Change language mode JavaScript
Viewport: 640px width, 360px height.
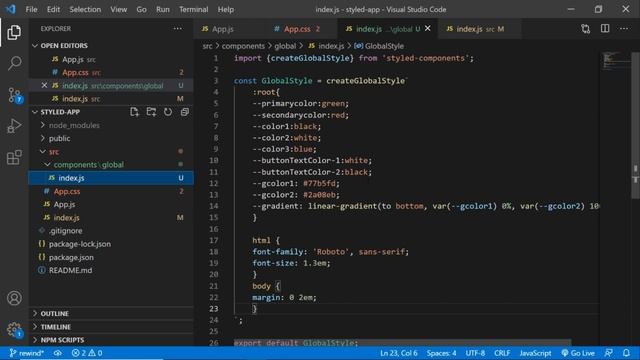pos(535,353)
